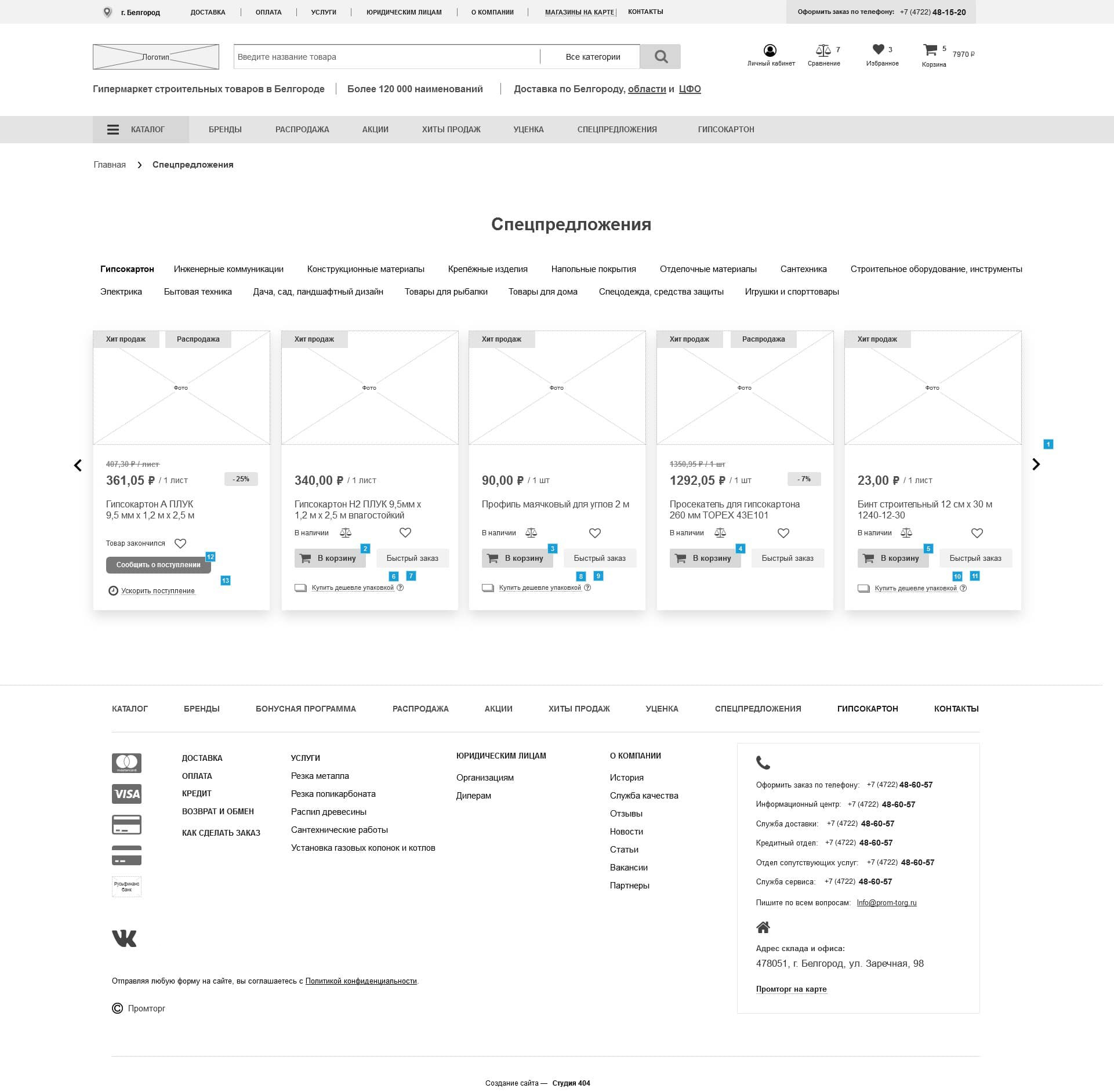This screenshot has height=1092, width=1114.
Task: Click the house address icon in footer
Action: click(763, 927)
